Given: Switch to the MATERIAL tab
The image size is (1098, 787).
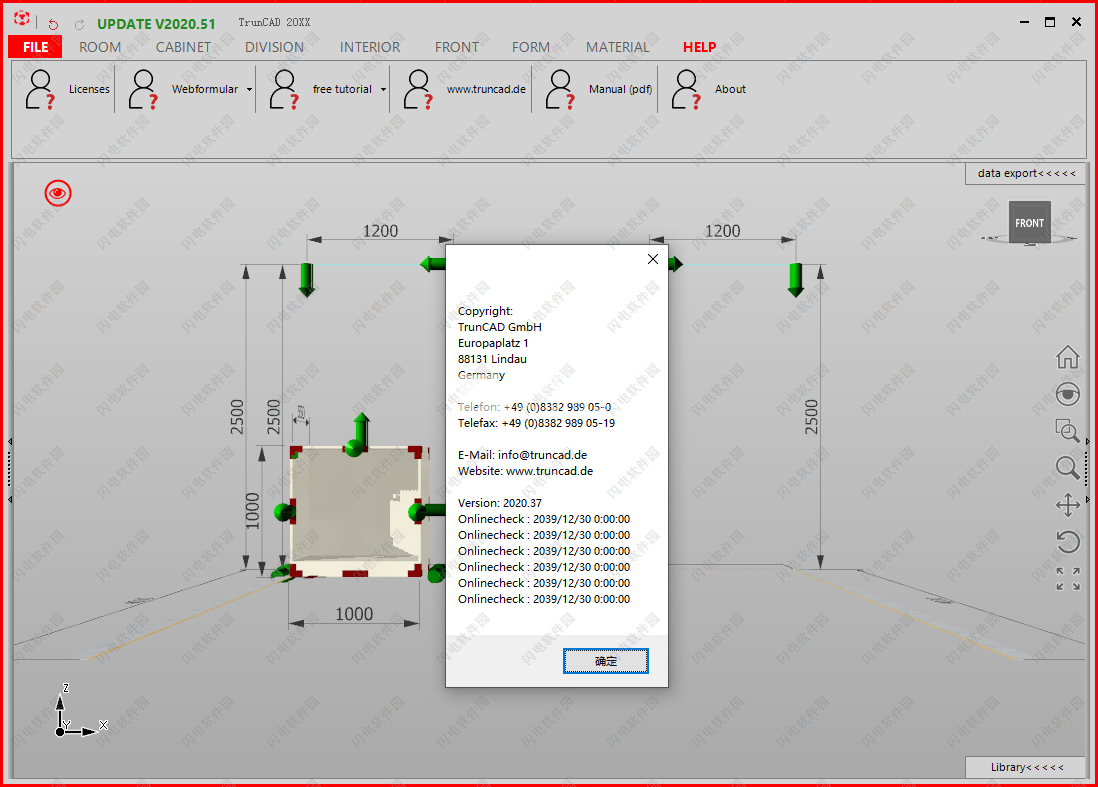Looking at the screenshot, I should coord(618,47).
